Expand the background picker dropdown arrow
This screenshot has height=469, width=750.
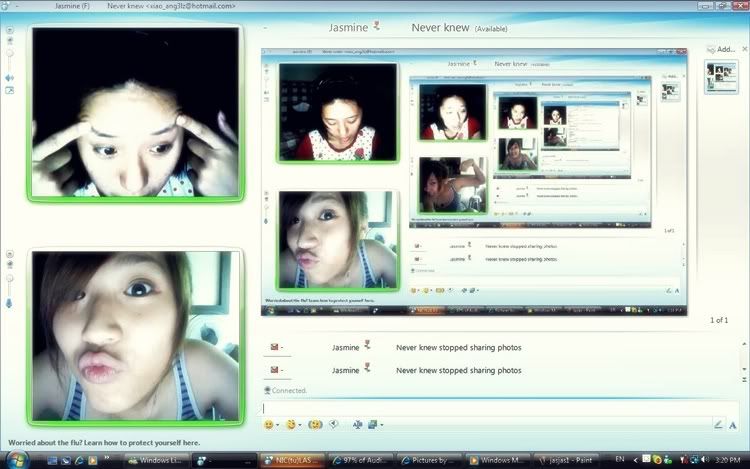click(381, 425)
